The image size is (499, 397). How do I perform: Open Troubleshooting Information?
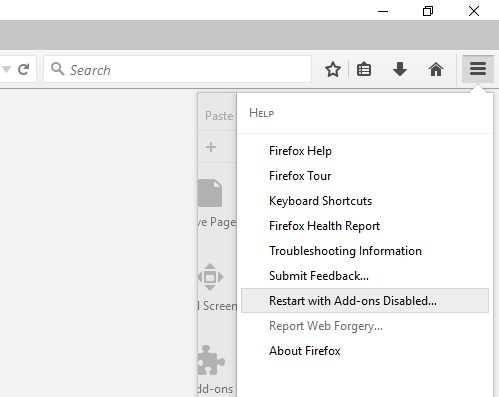[365, 251]
